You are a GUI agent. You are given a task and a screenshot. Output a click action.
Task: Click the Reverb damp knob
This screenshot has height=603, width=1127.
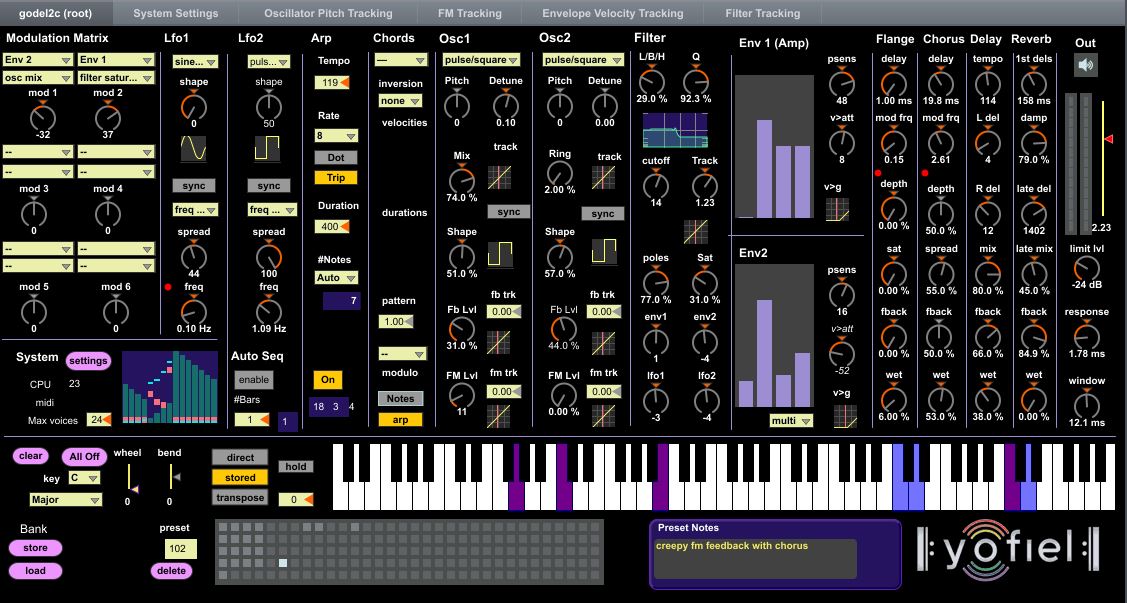tap(1034, 143)
